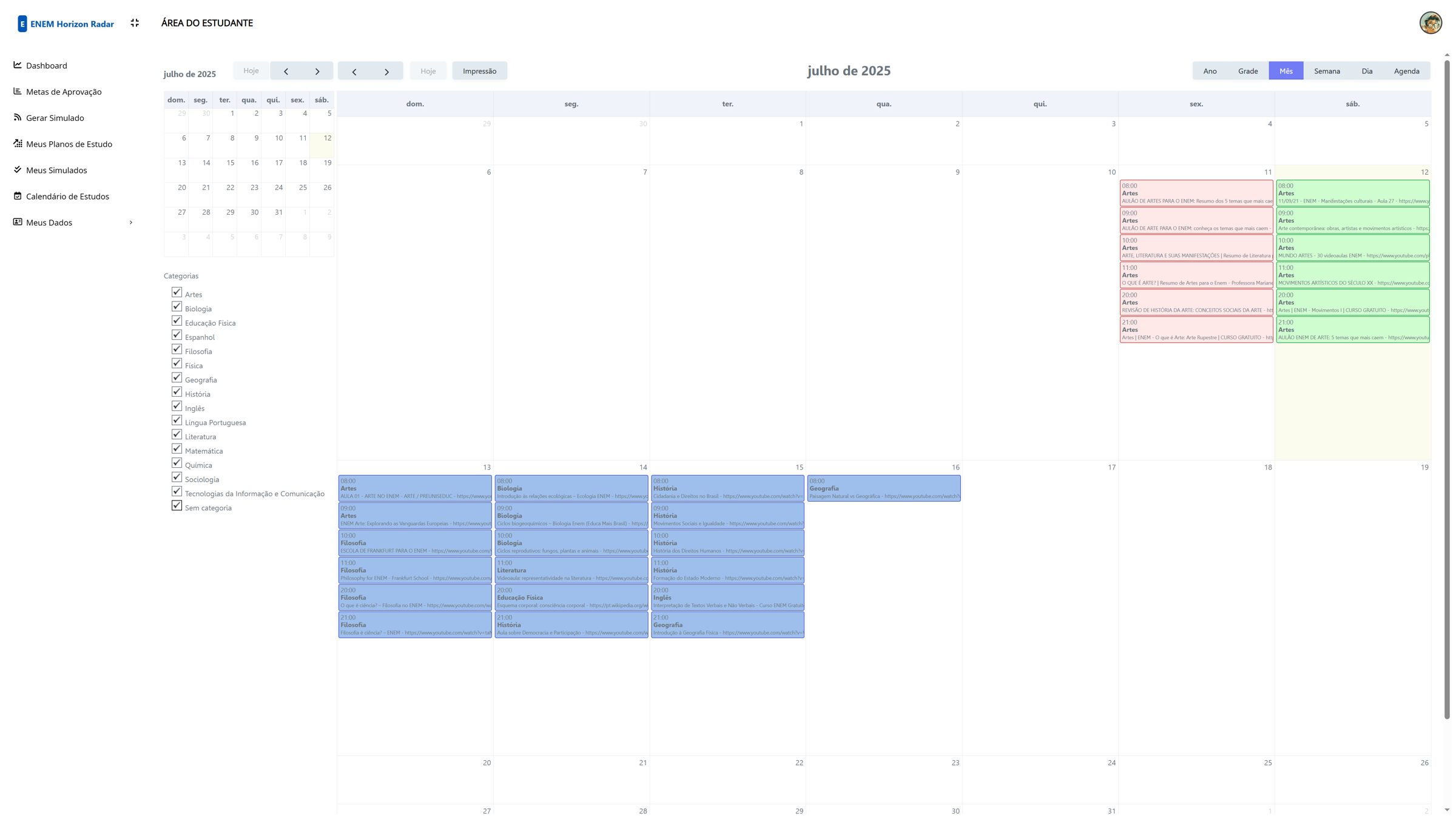
Task: Open Tuesday 21:00 Geografia event
Action: [727, 625]
